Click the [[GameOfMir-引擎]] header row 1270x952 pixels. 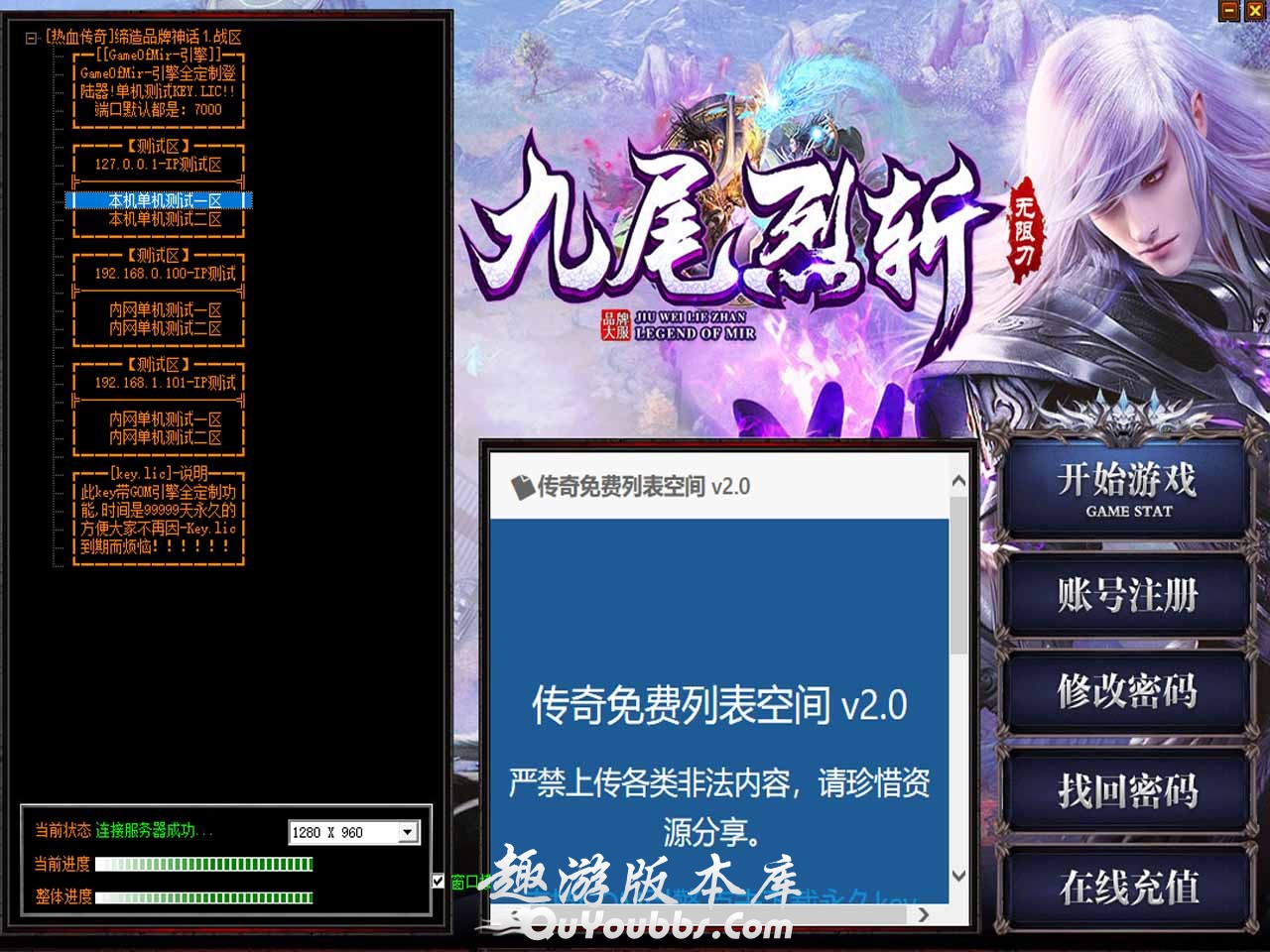(x=159, y=56)
